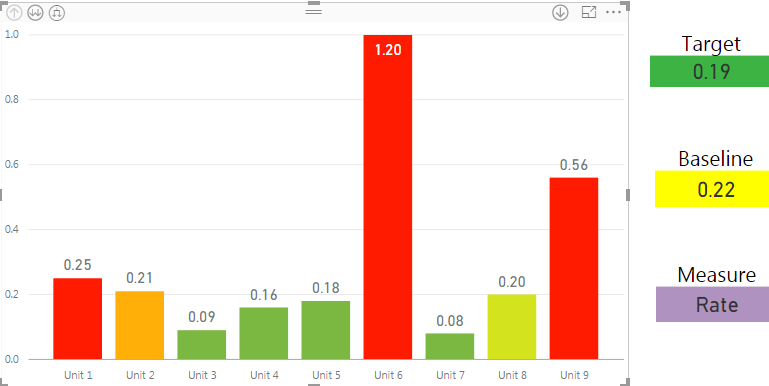Select the Unit 1 red bar

(77, 318)
